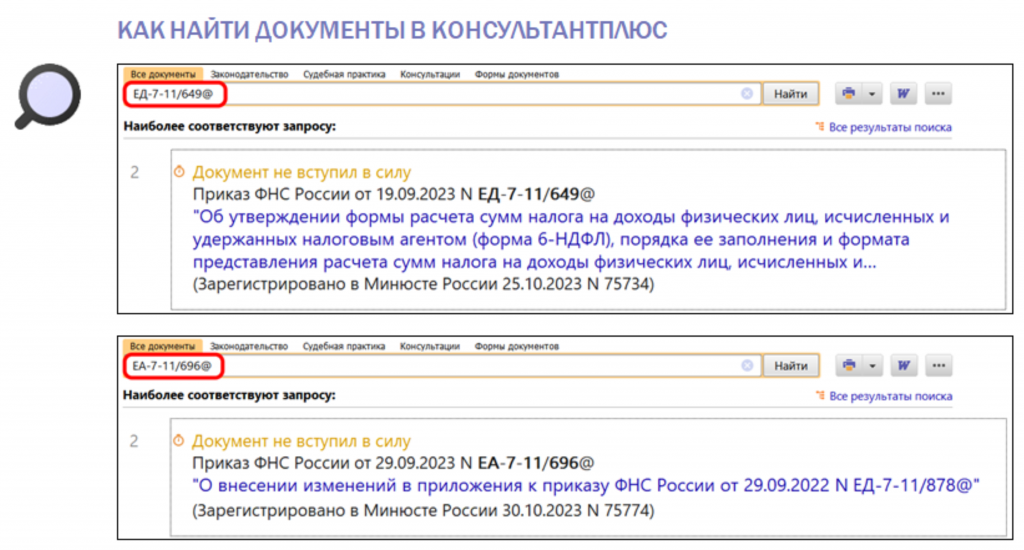The image size is (1024, 550).
Task: Select the upper panel's Все документы tab
Action: [163, 74]
